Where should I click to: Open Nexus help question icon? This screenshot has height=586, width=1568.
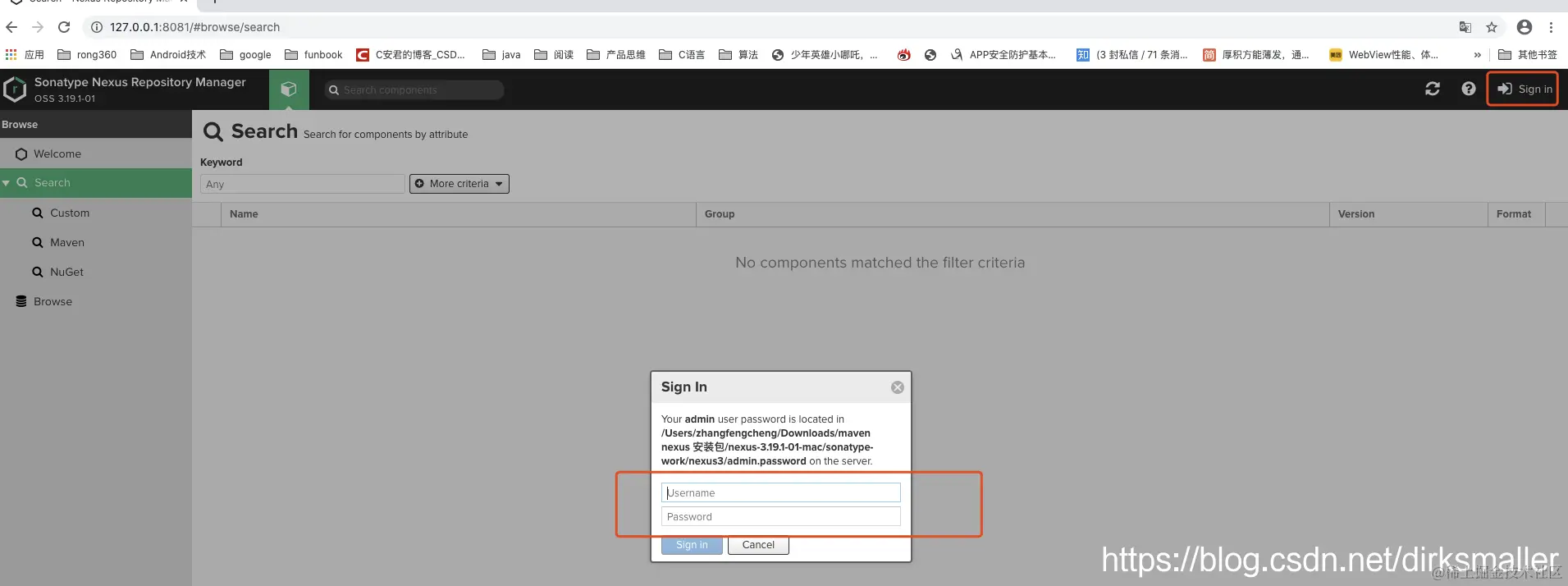(1469, 89)
